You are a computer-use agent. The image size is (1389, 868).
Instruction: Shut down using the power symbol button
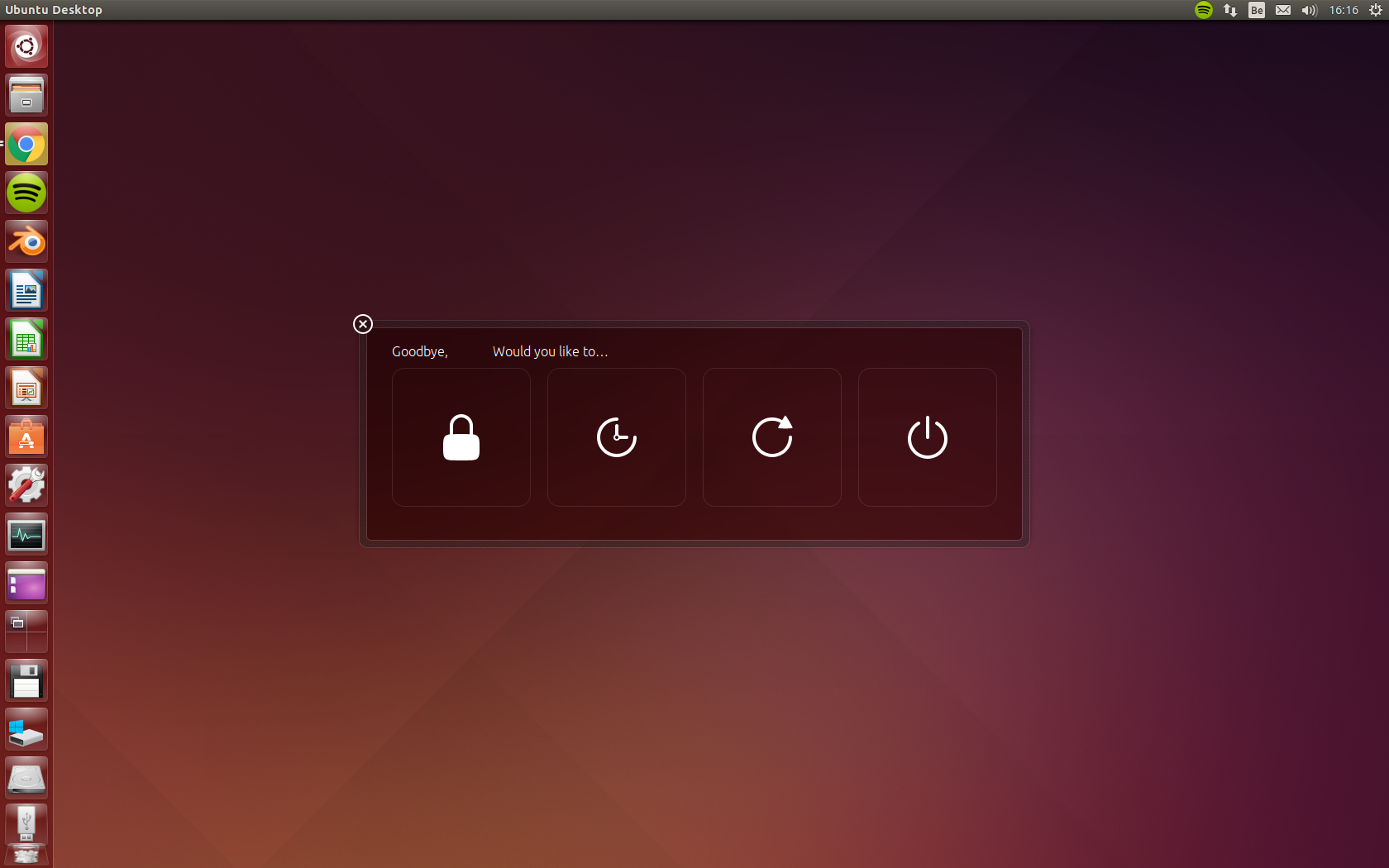point(928,437)
